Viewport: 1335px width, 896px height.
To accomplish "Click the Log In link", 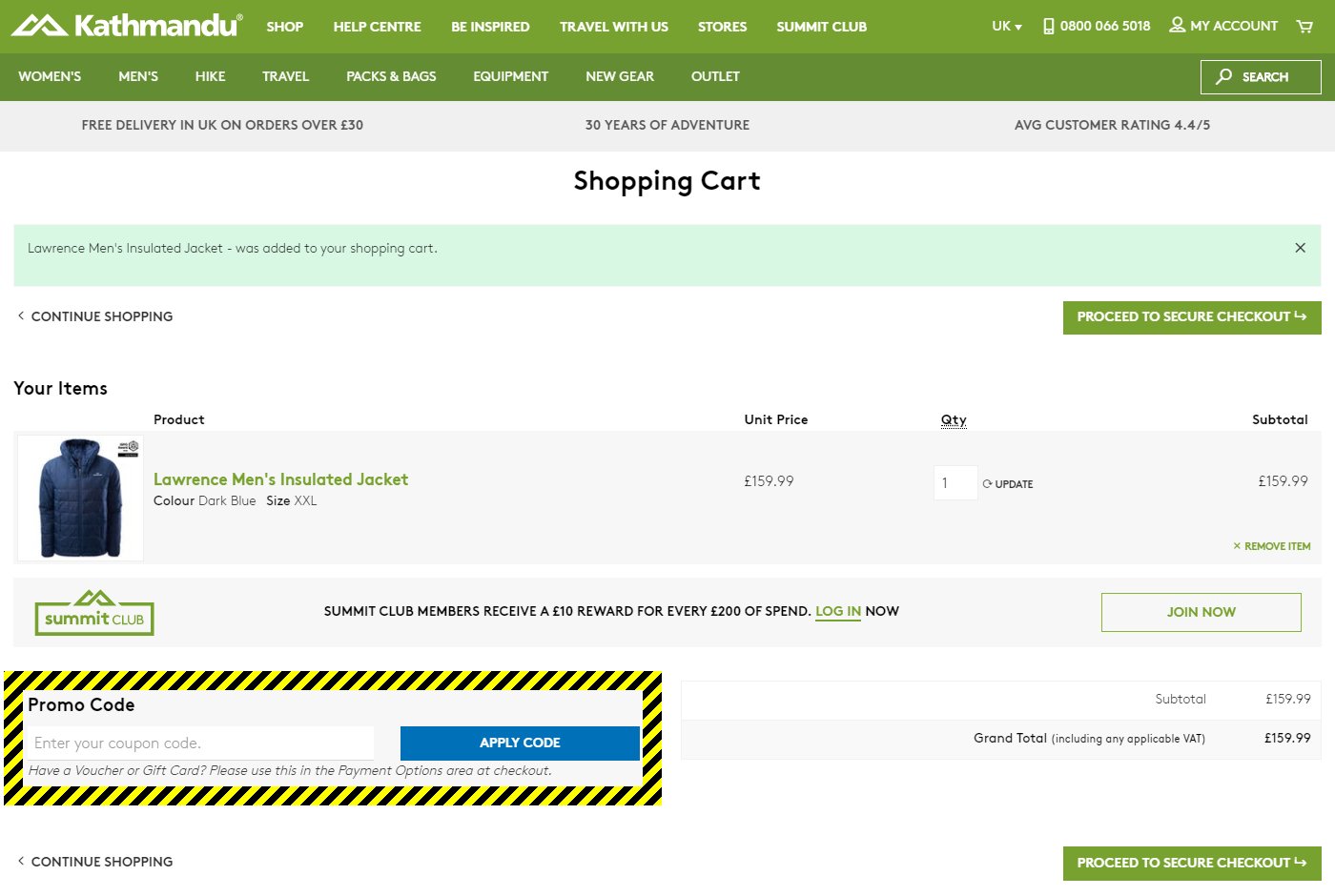I will pyautogui.click(x=838, y=611).
